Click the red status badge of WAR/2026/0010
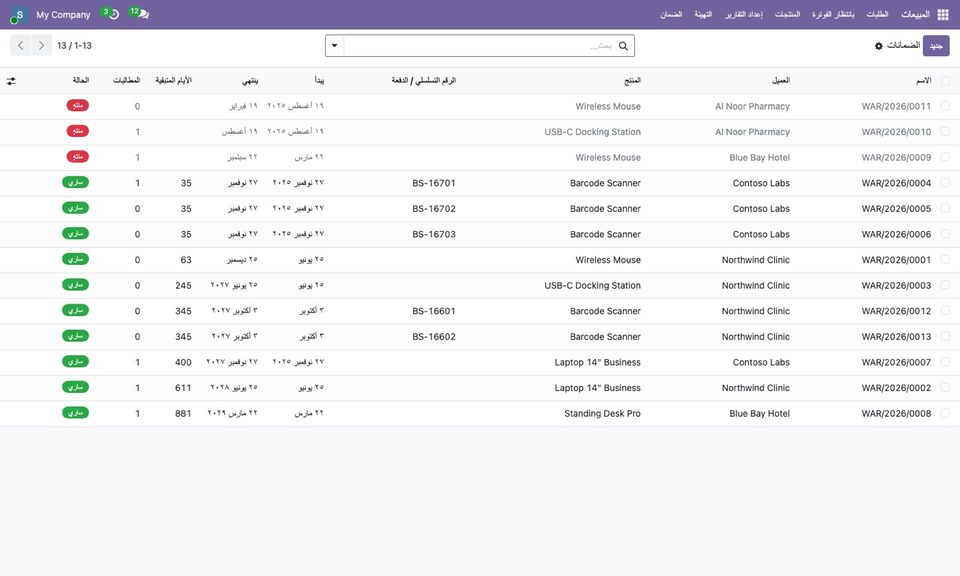This screenshot has width=960, height=576. pyautogui.click(x=78, y=132)
